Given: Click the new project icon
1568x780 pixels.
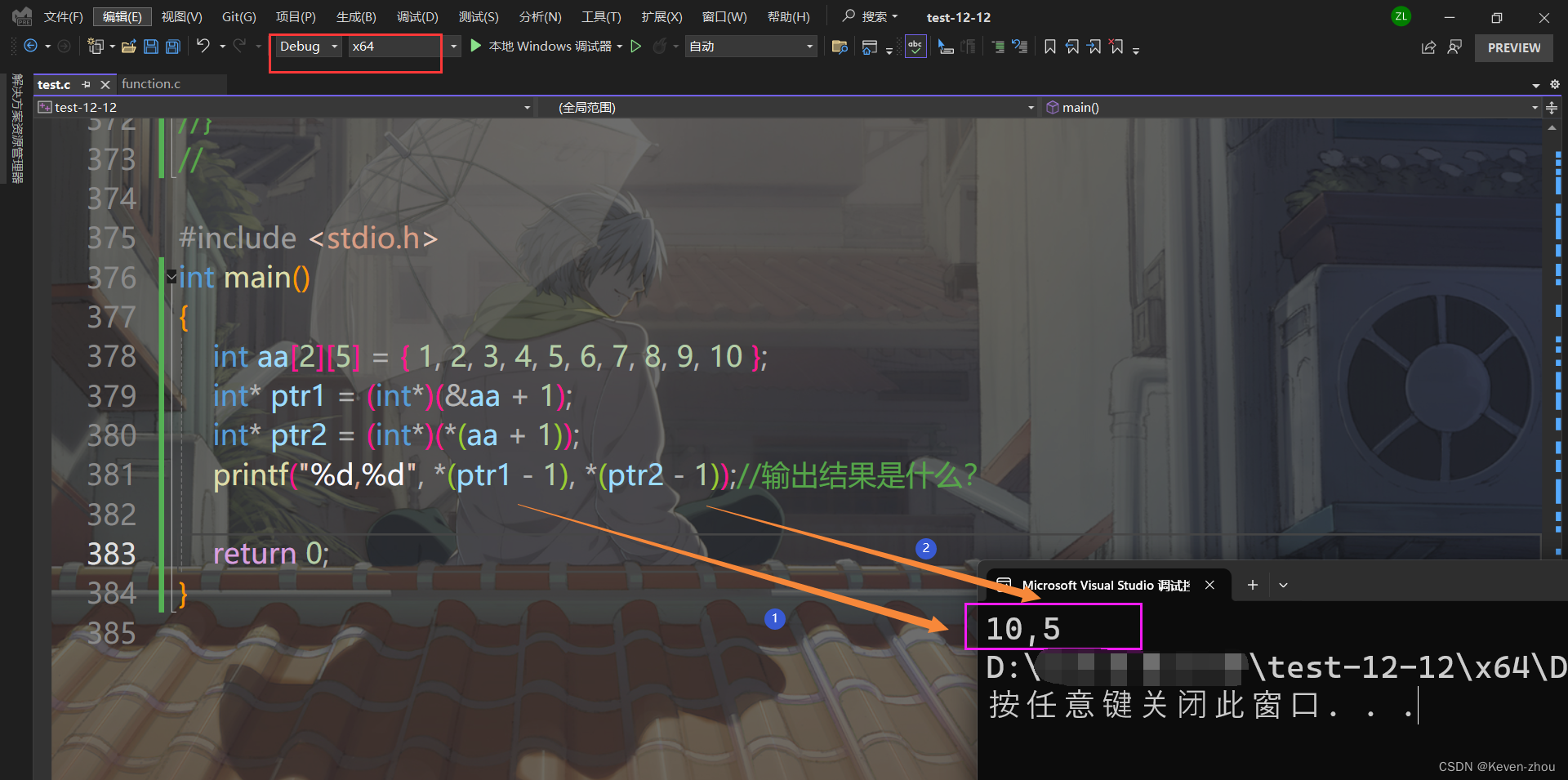Looking at the screenshot, I should pos(96,47).
